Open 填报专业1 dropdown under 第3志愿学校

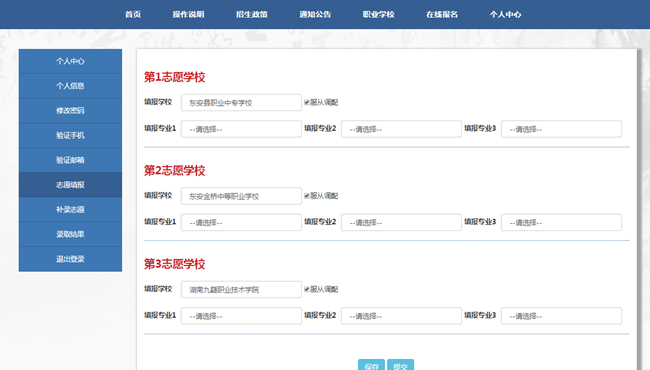click(x=241, y=316)
